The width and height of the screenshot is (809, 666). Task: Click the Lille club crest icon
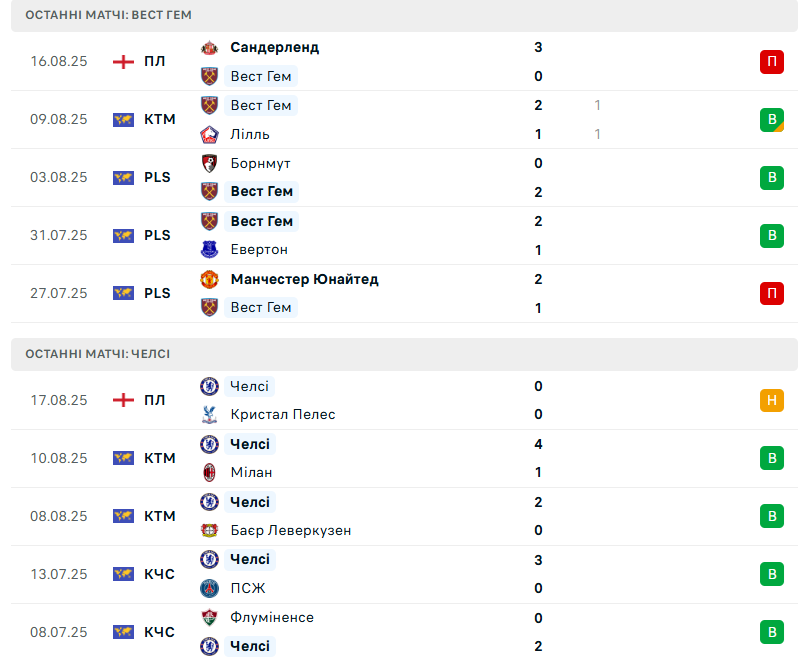(x=209, y=134)
